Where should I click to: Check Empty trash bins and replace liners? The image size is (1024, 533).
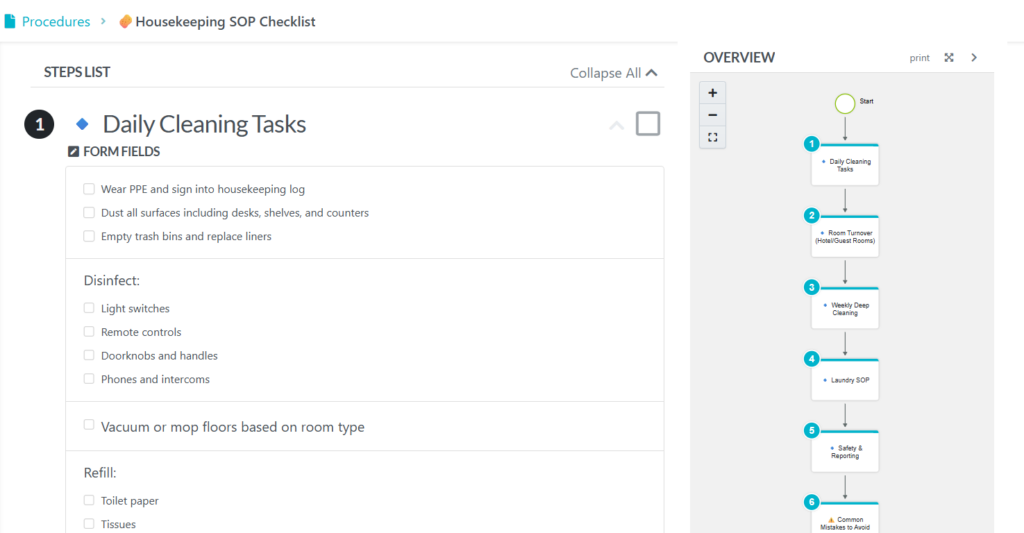[x=89, y=236]
